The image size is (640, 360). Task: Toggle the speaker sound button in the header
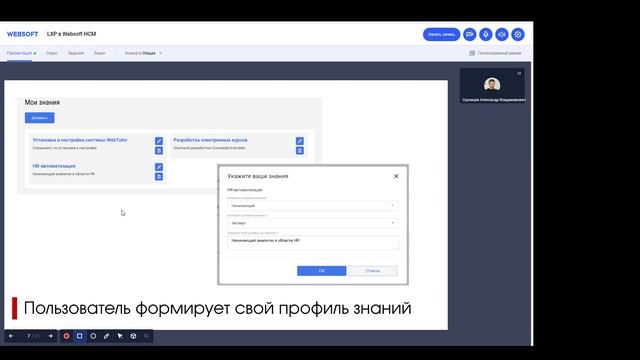(502, 34)
